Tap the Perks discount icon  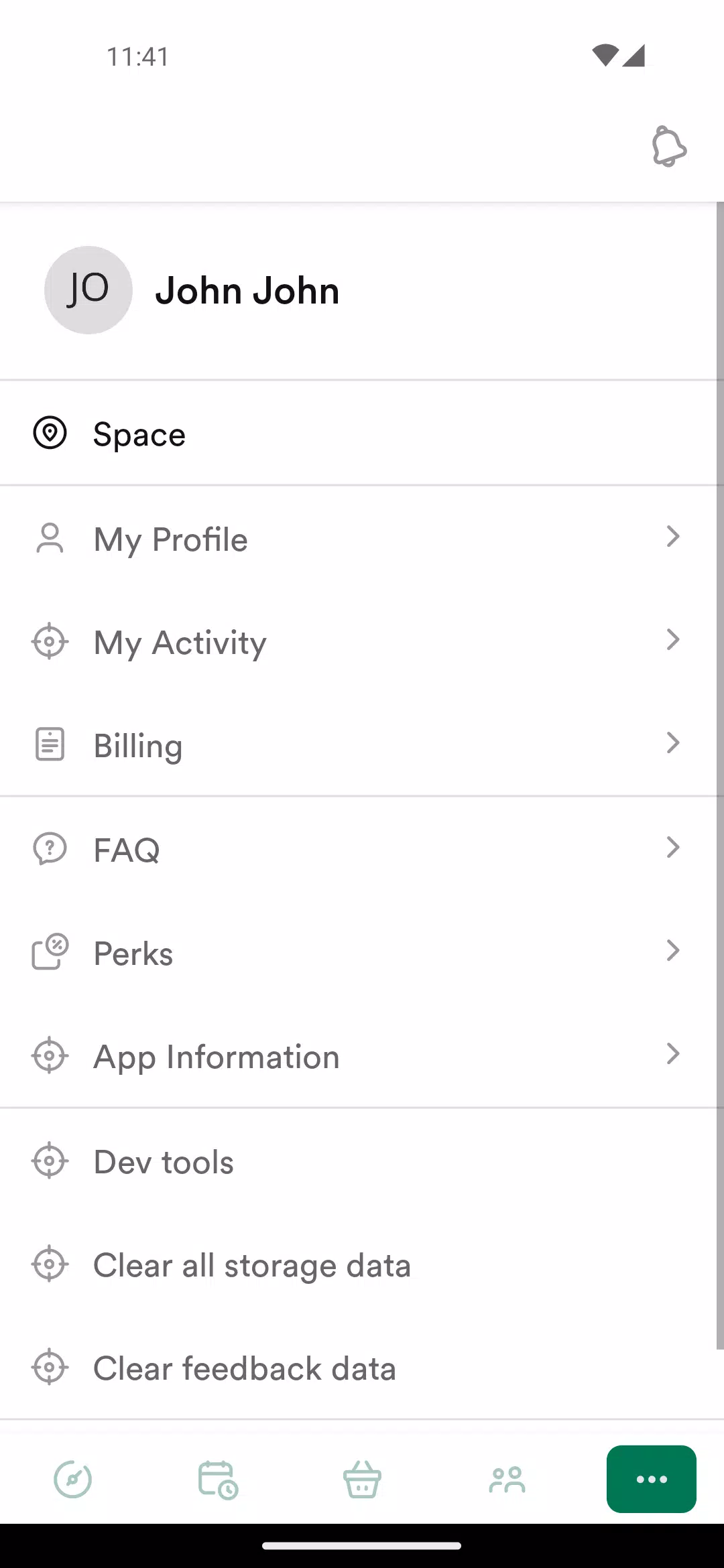50,952
